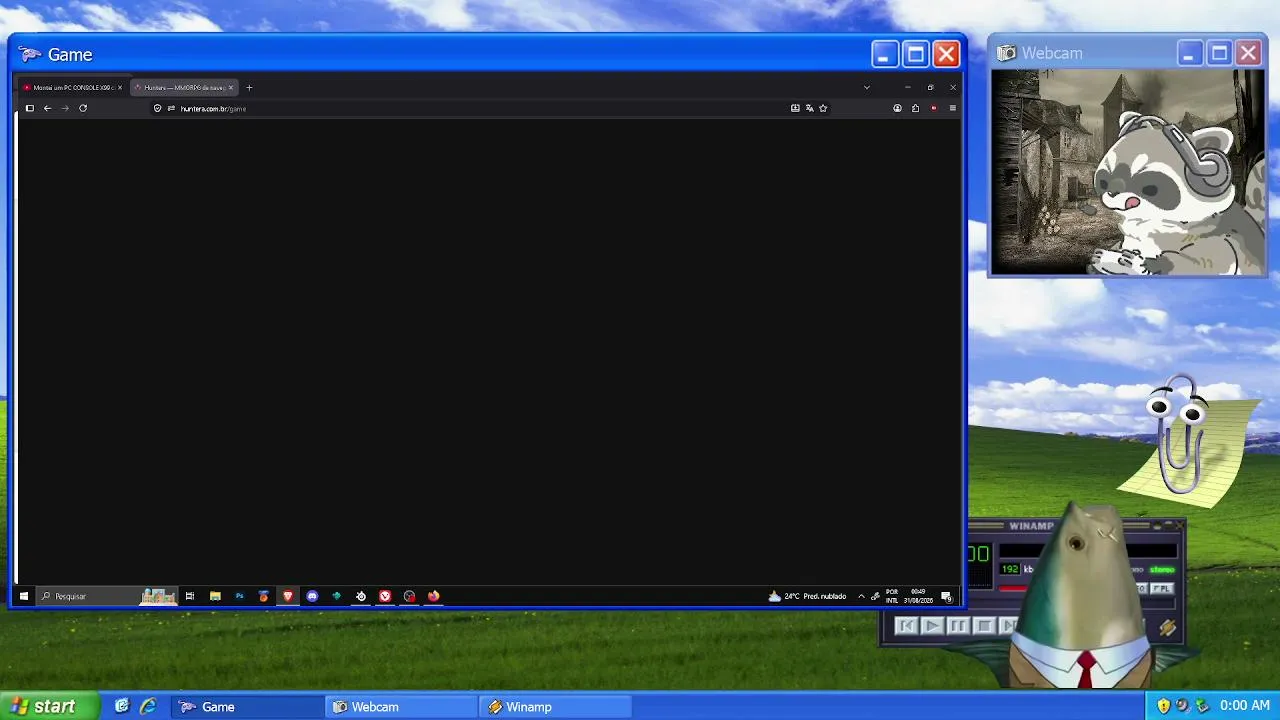Open the translate page icon
Image resolution: width=1280 pixels, height=720 pixels.
pos(809,108)
